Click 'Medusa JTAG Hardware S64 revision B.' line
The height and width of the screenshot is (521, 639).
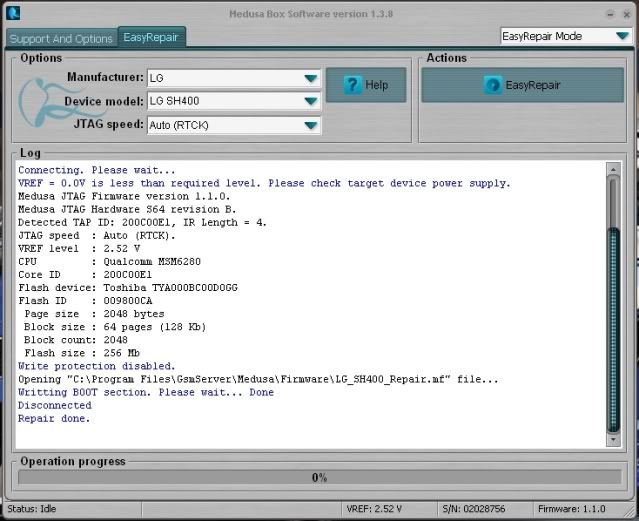[127, 209]
